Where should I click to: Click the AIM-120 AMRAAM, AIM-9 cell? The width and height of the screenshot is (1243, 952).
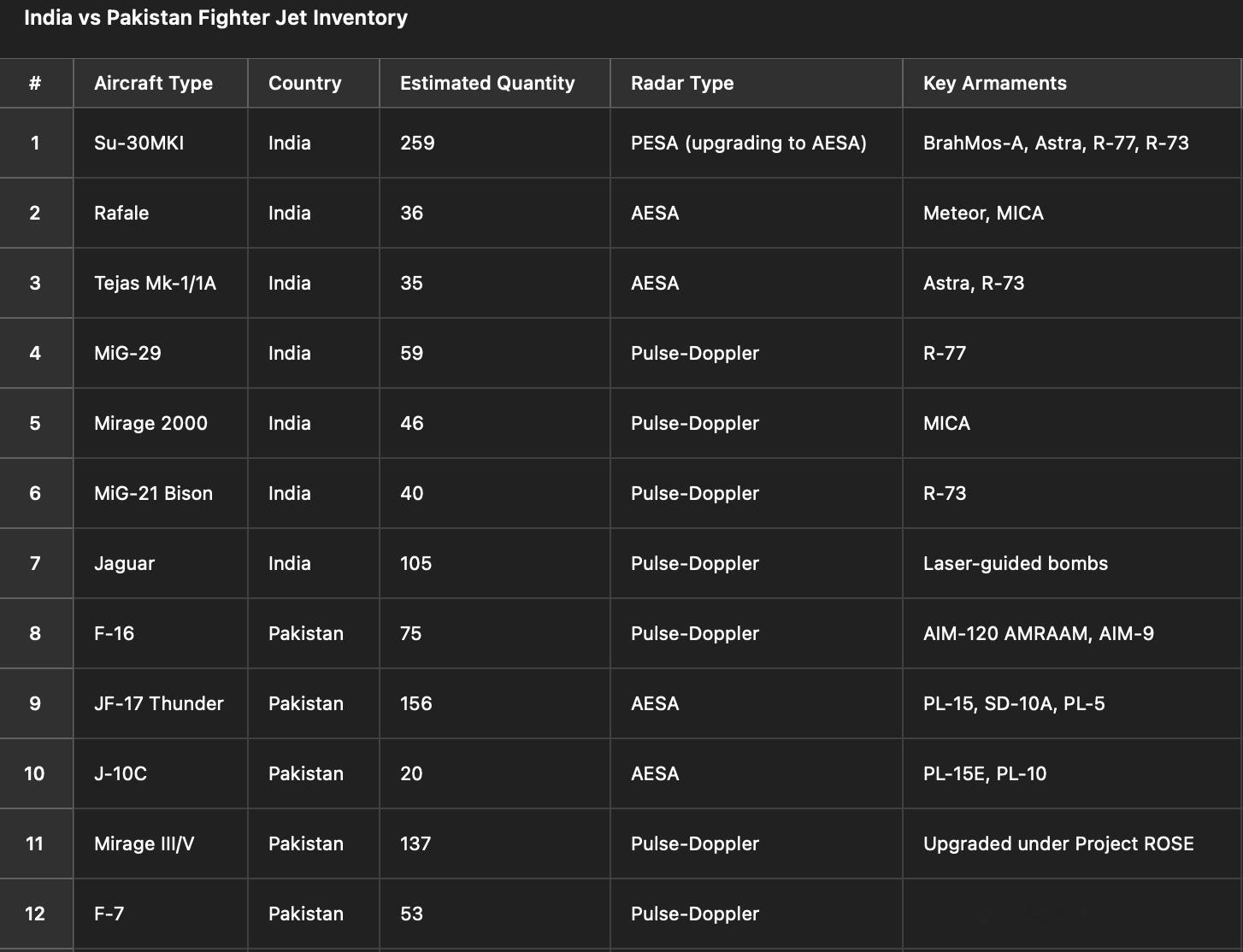pyautogui.click(x=1073, y=633)
